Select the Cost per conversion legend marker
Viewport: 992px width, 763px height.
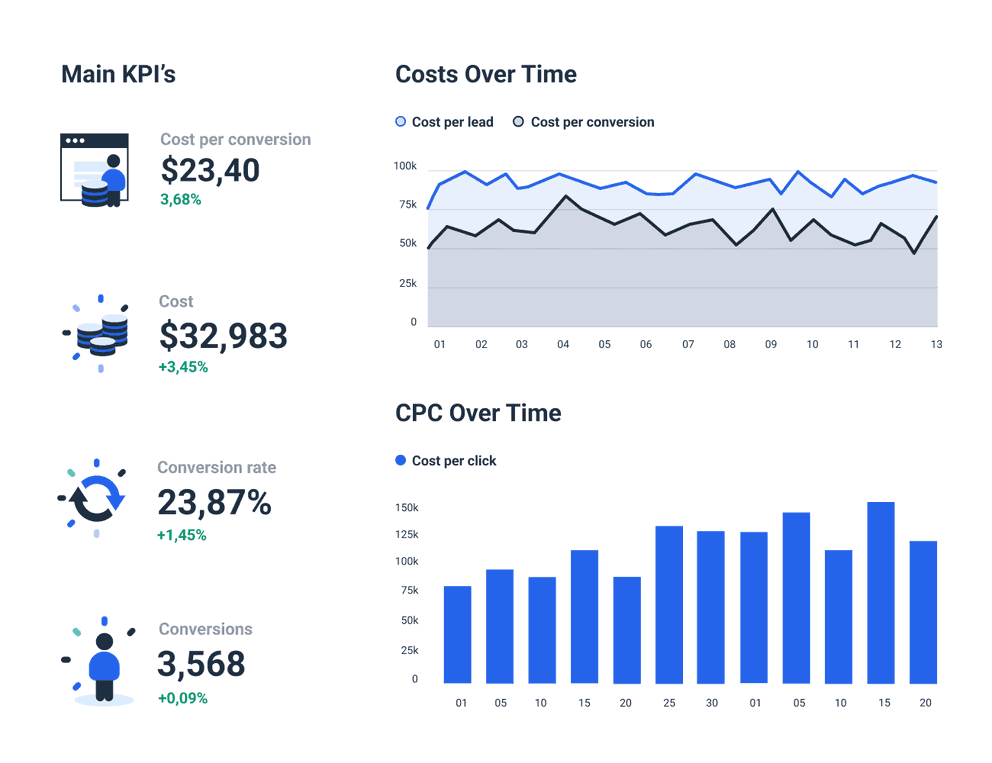point(519,121)
